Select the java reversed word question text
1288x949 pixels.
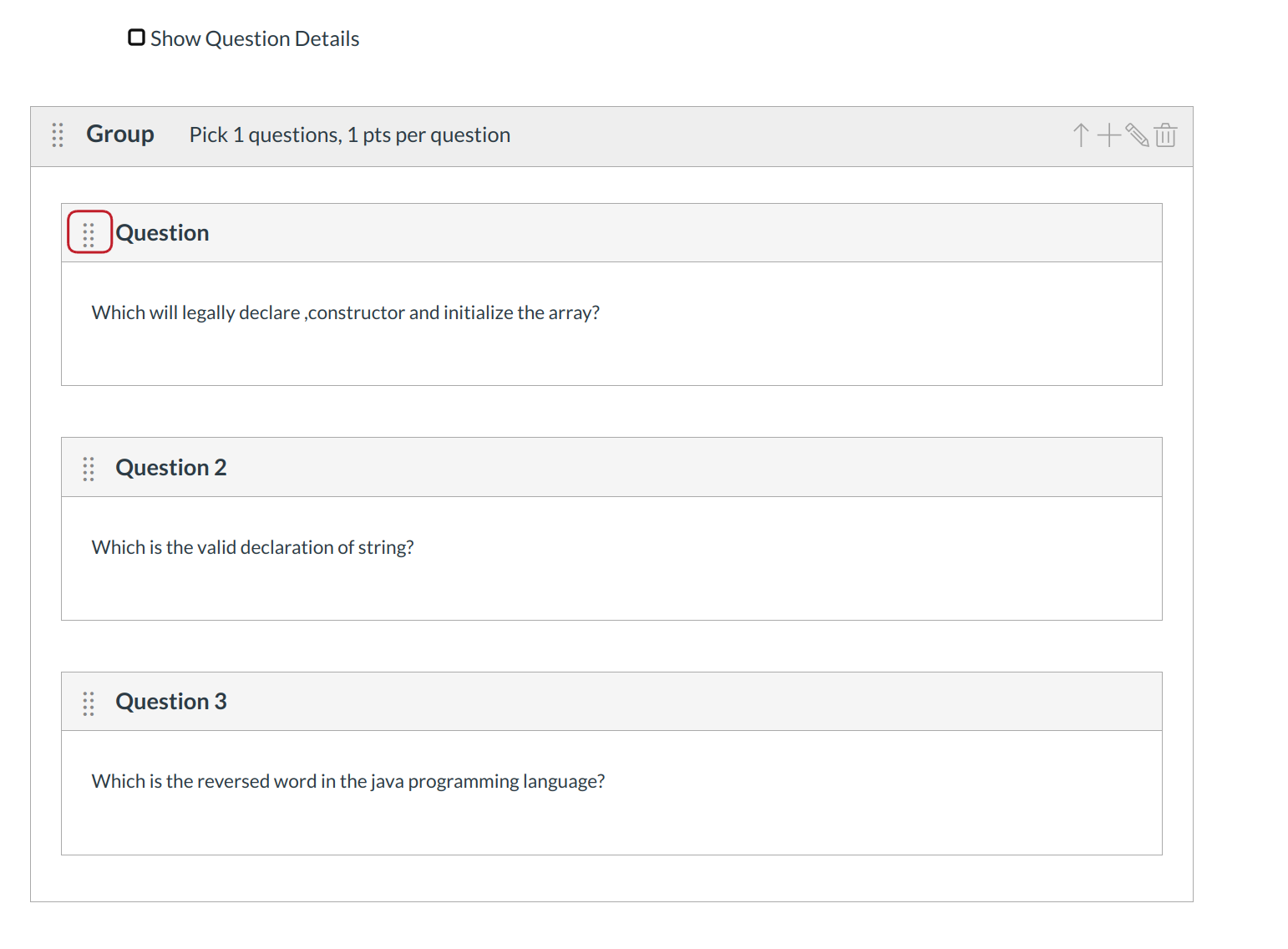coord(347,782)
